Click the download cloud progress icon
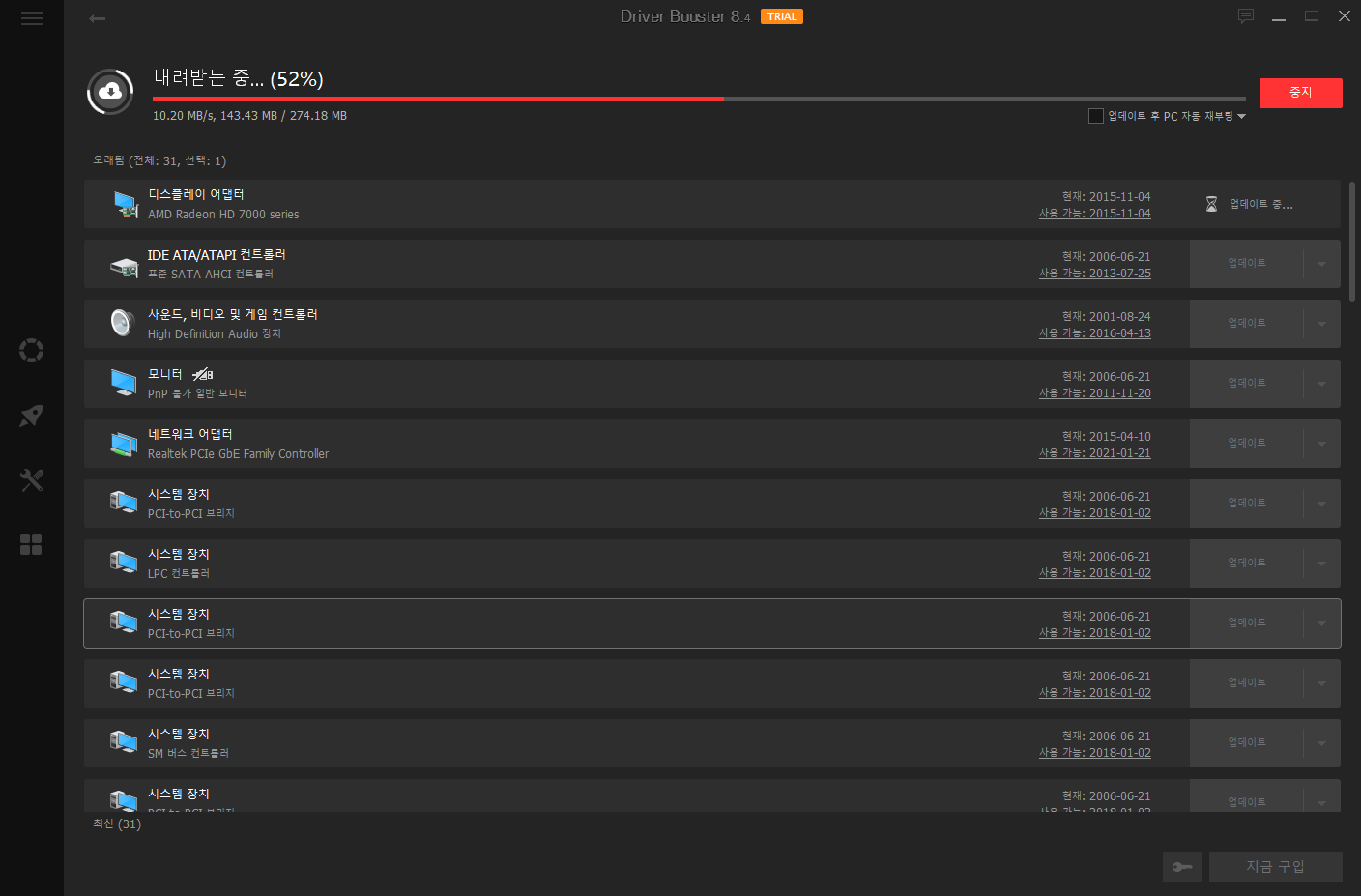The width and height of the screenshot is (1361, 896). coord(110,92)
